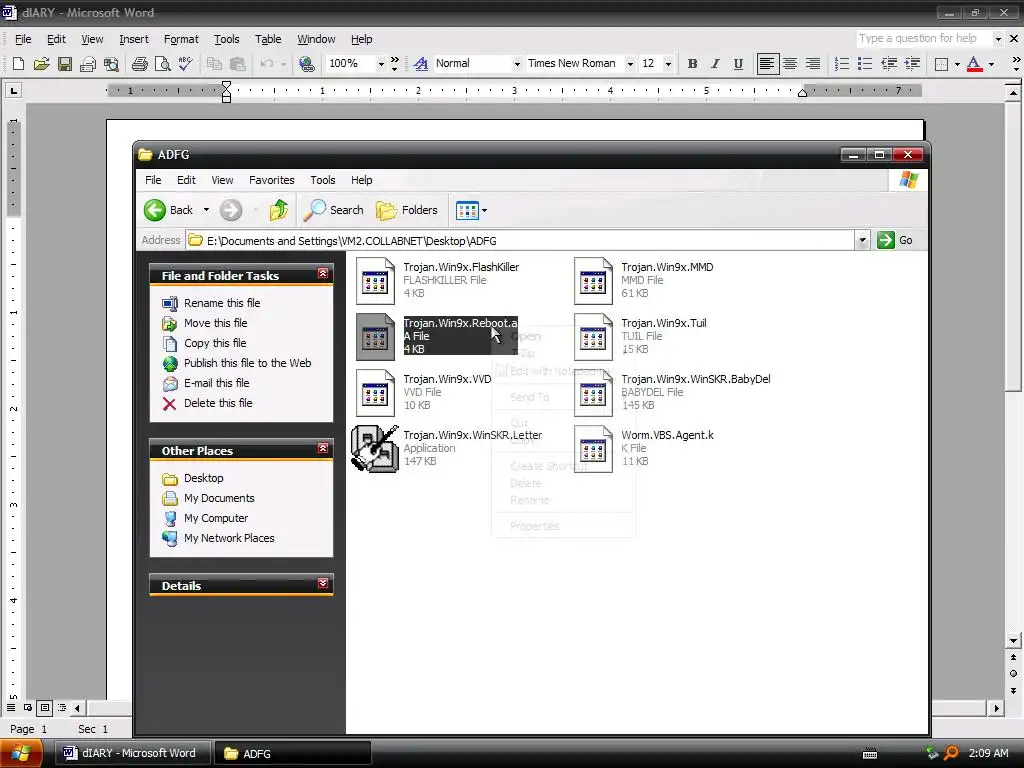Screen dimensions: 1024x768
Task: Open the Word Insert menu
Action: pyautogui.click(x=134, y=39)
